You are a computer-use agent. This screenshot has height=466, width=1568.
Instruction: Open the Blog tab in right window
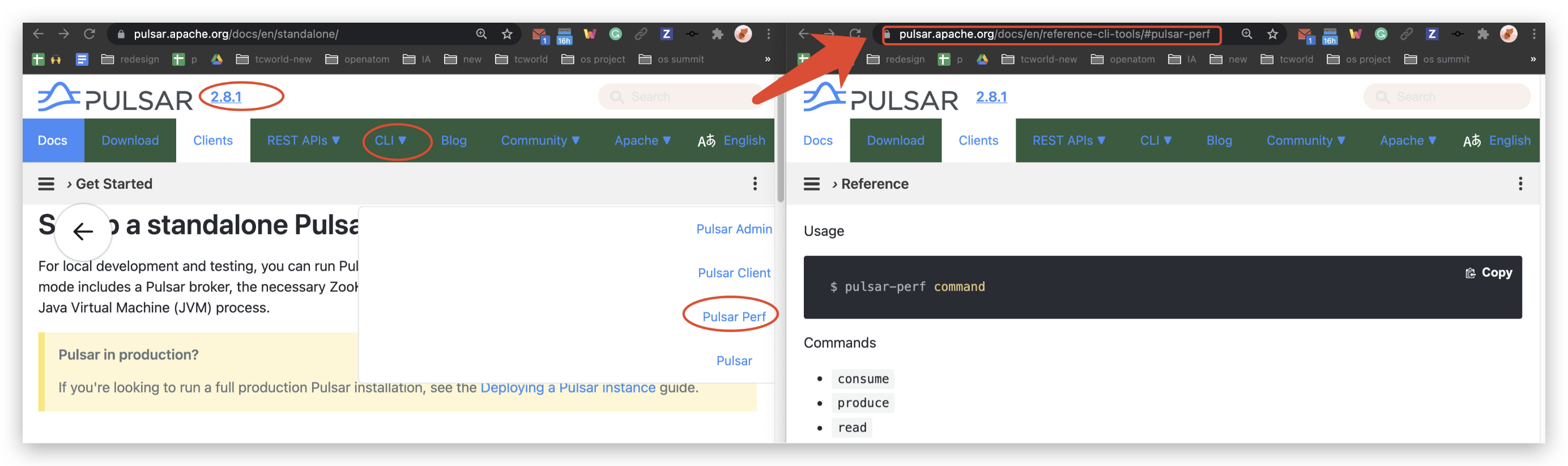(1220, 141)
